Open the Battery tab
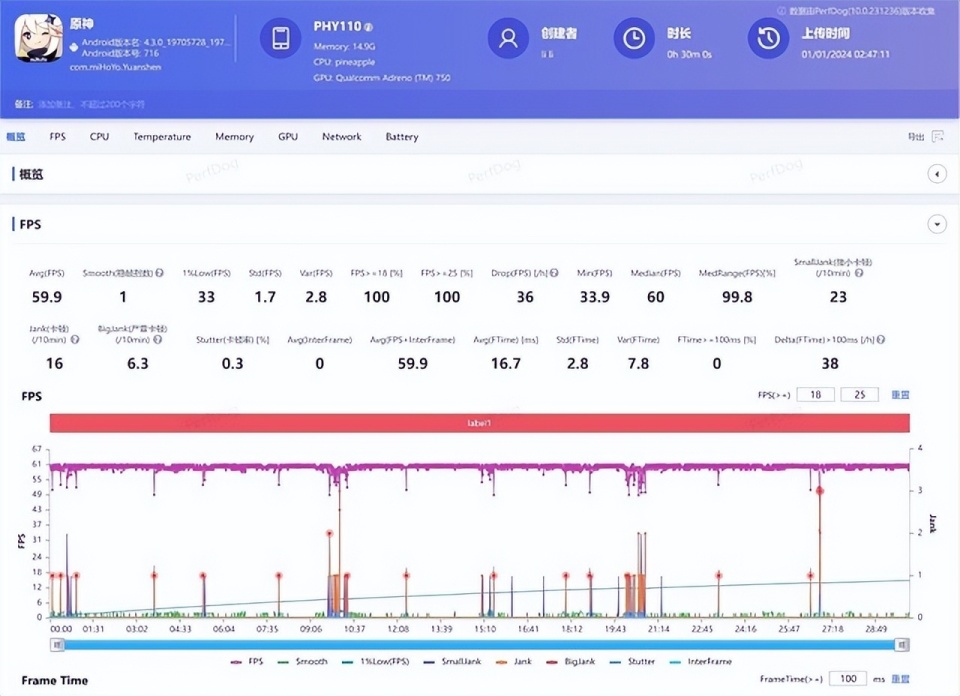This screenshot has width=960, height=696. coord(402,137)
